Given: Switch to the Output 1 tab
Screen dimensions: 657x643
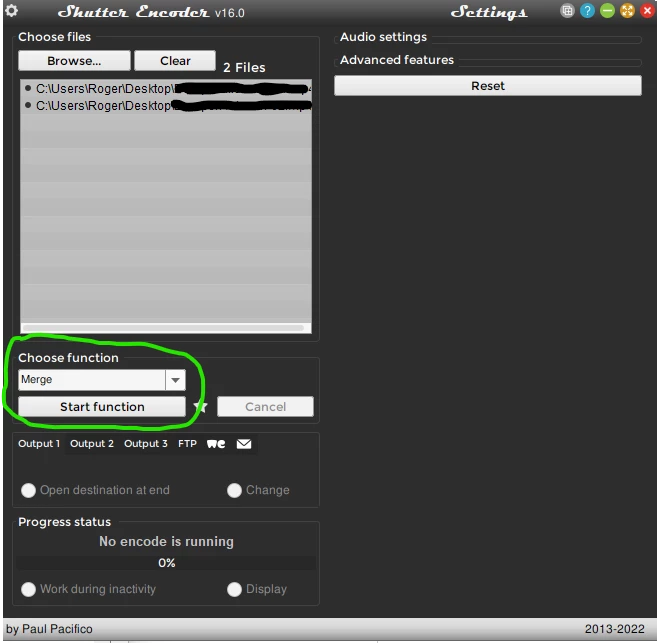Looking at the screenshot, I should click(39, 444).
